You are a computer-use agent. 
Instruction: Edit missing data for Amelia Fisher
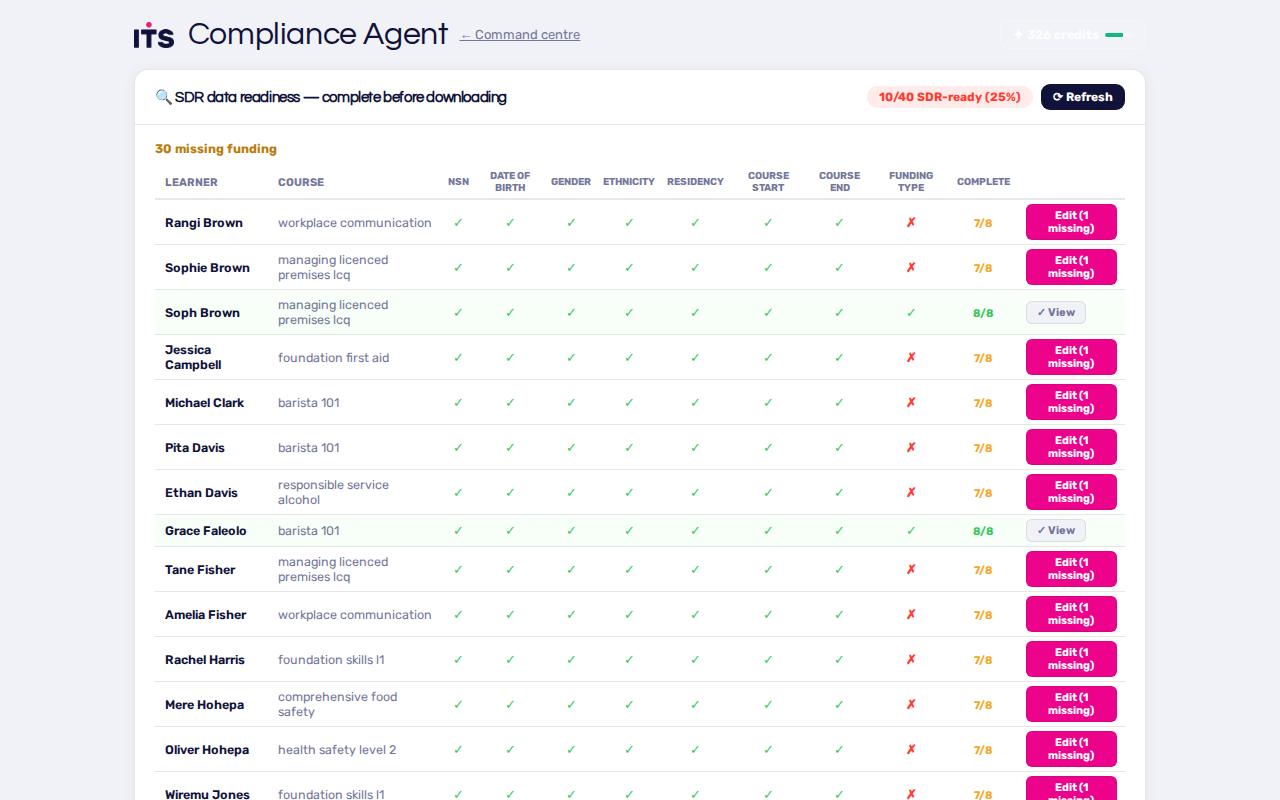tap(1071, 614)
